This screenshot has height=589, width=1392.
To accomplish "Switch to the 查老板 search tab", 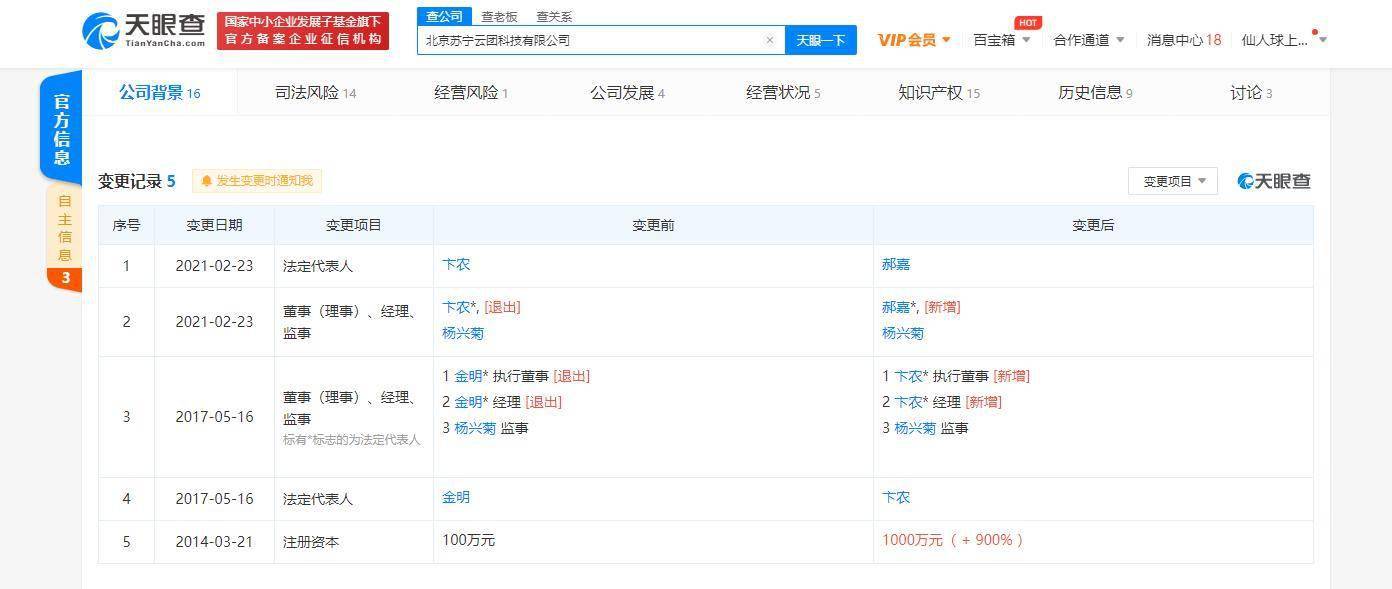I will (499, 17).
